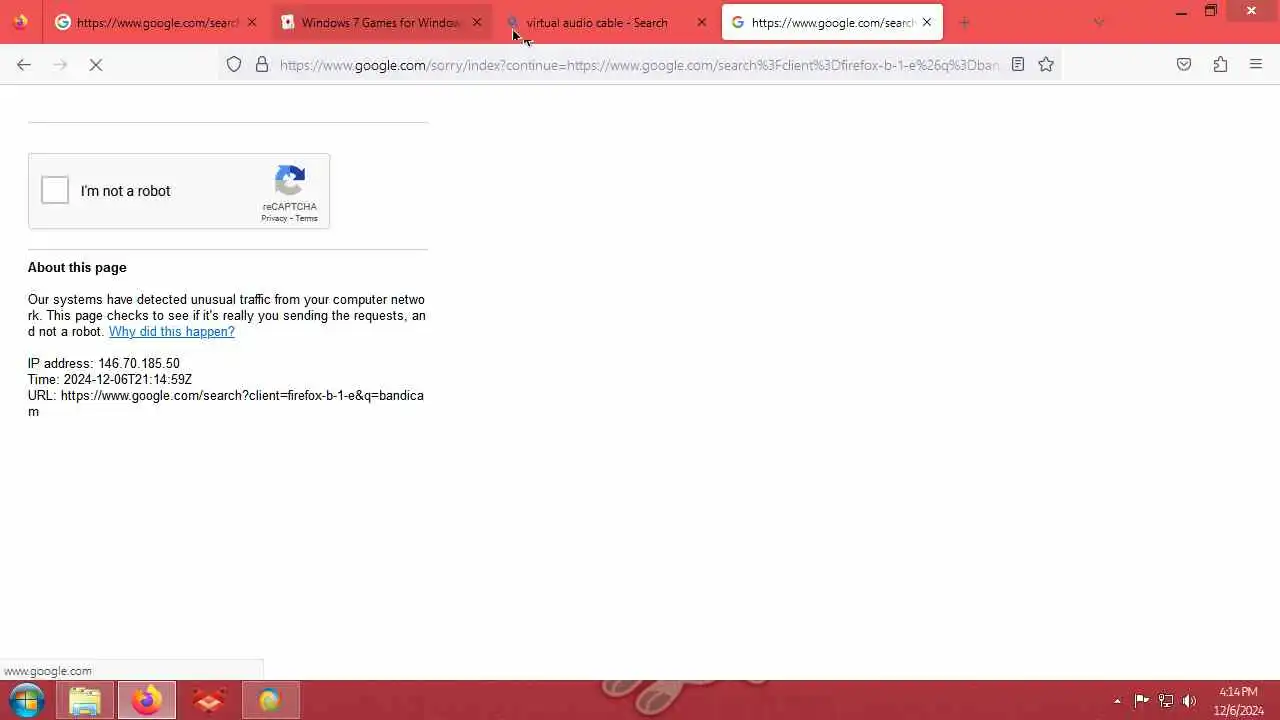Minimize the Firefox window
The width and height of the screenshot is (1280, 720).
tap(1181, 12)
